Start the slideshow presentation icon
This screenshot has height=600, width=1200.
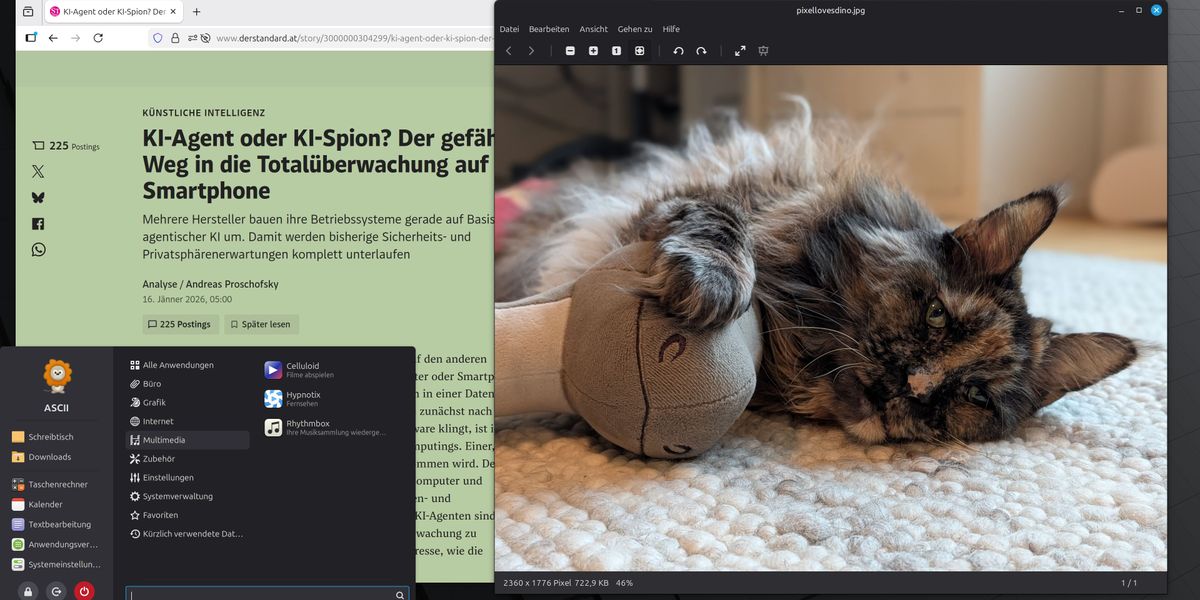763,51
